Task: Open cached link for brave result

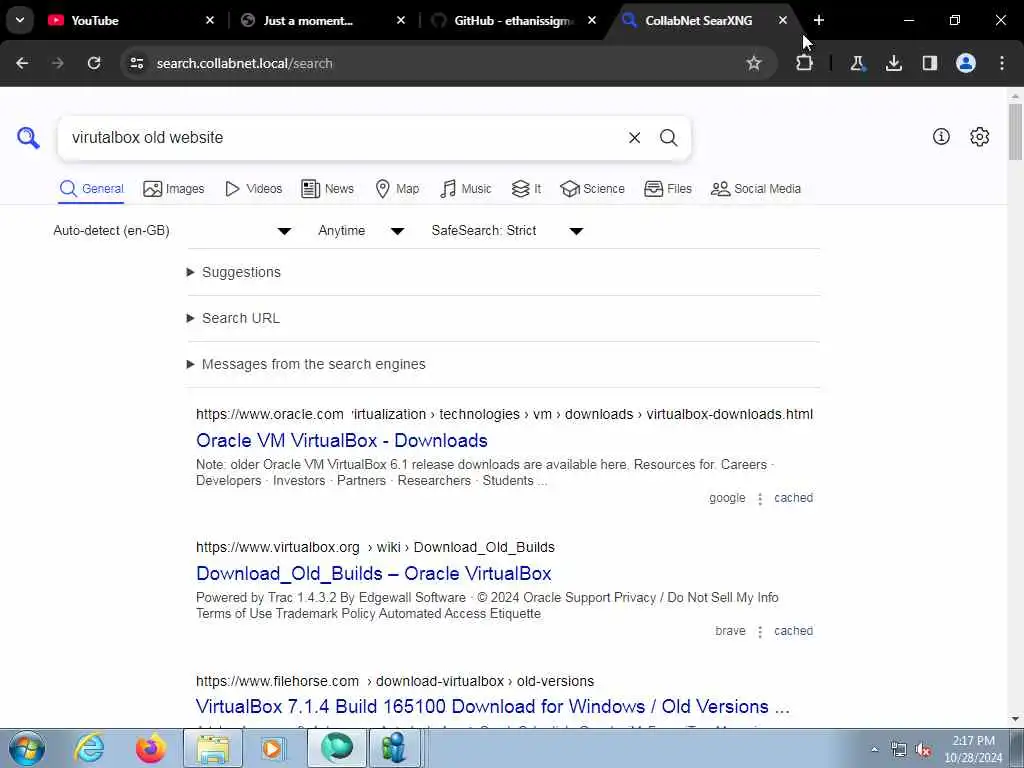Action: tap(793, 632)
